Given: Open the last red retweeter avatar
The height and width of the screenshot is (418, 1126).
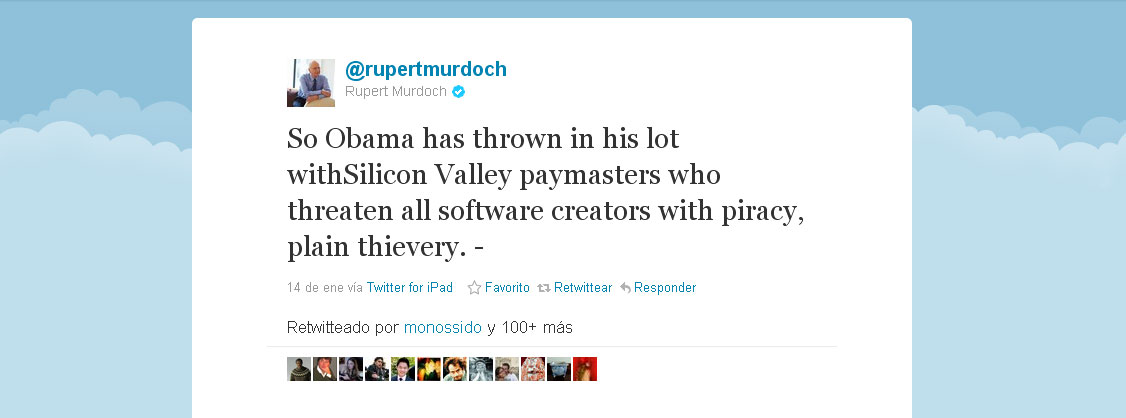Looking at the screenshot, I should [x=585, y=369].
